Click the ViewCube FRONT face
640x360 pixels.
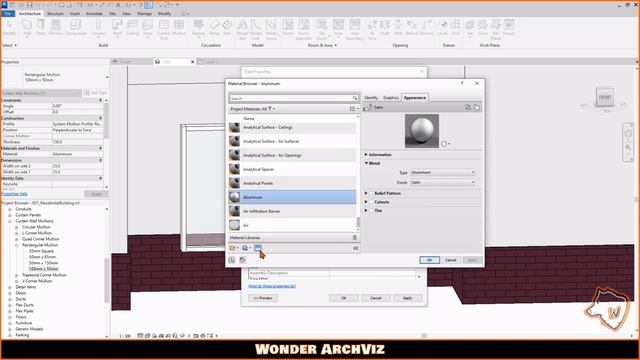[605, 97]
